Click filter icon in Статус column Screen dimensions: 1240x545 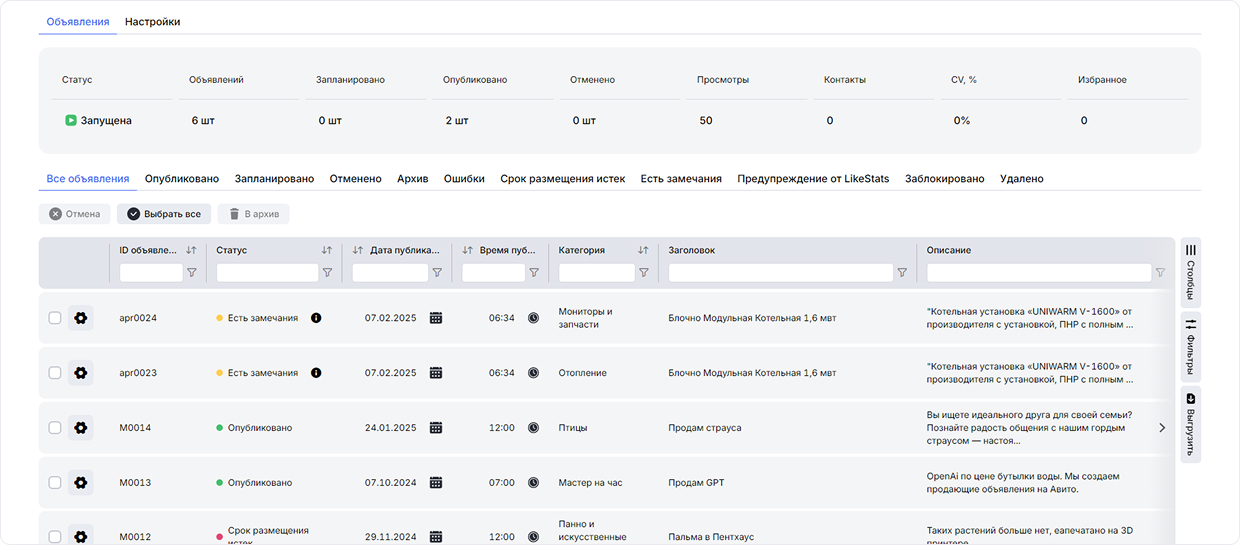(327, 272)
